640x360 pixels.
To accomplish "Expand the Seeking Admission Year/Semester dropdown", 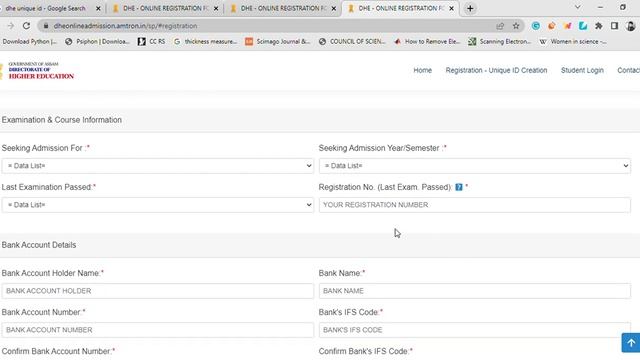I will point(475,166).
